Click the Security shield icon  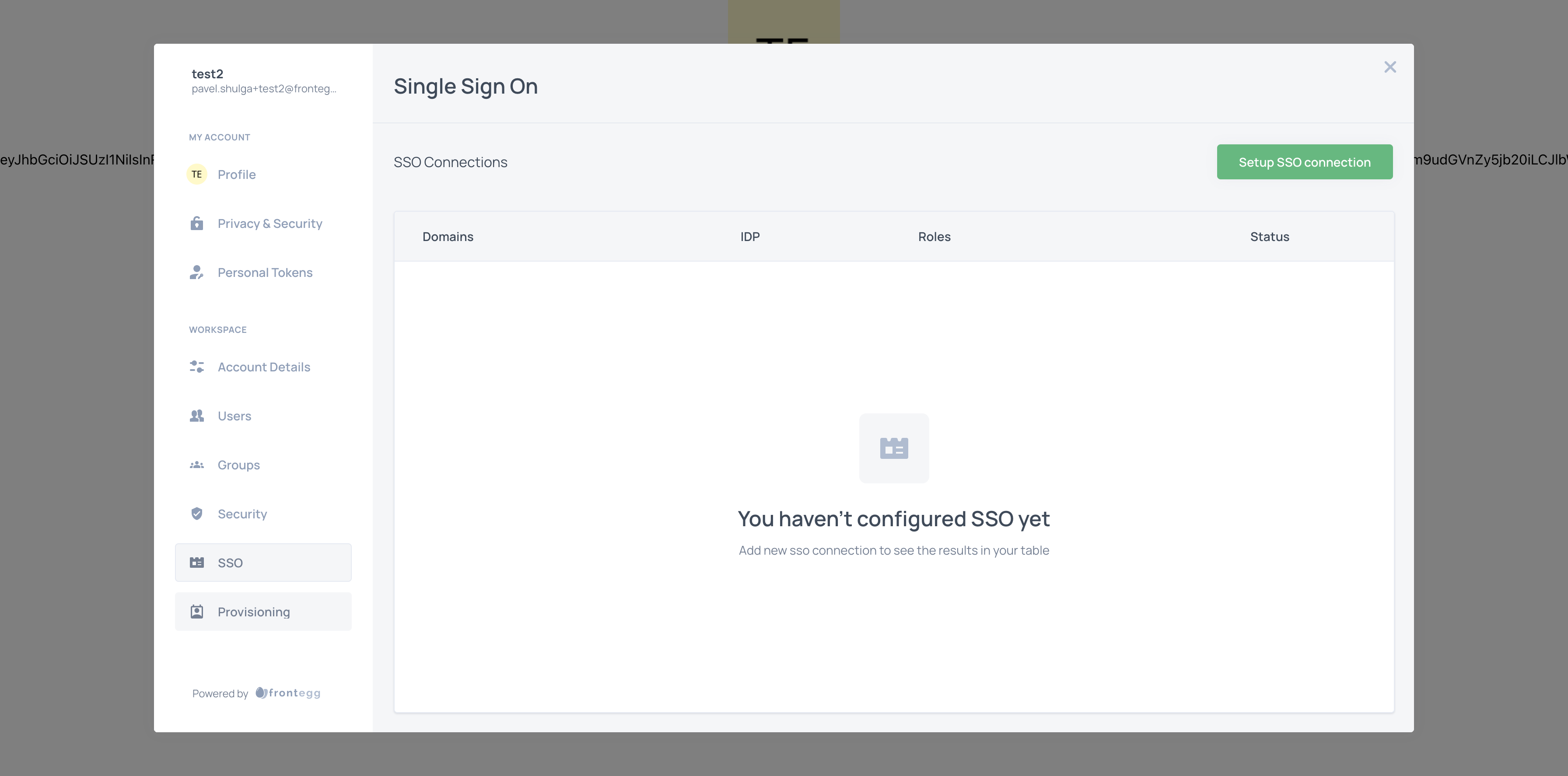(x=196, y=514)
